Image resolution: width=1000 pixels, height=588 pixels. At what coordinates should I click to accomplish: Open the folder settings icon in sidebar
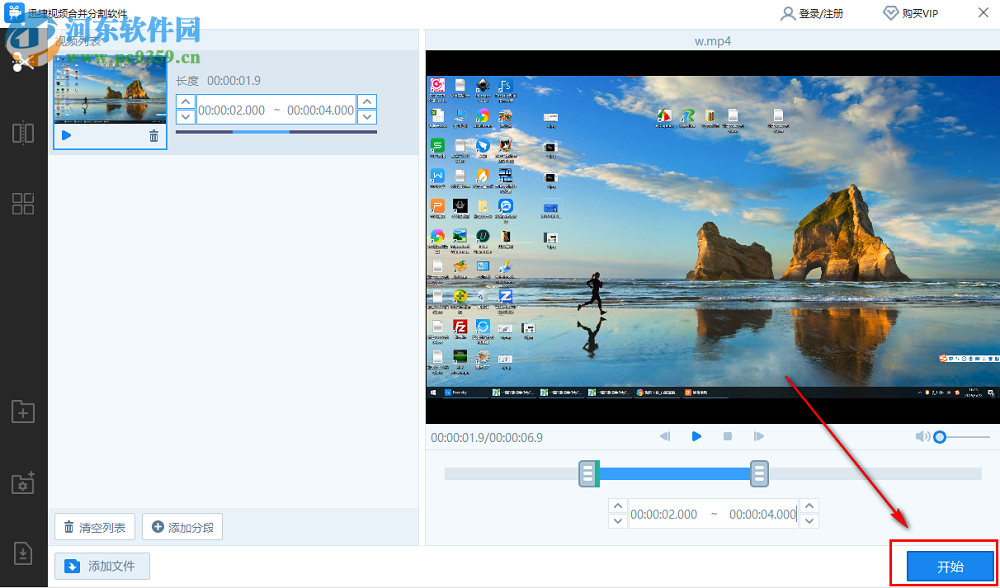point(22,482)
